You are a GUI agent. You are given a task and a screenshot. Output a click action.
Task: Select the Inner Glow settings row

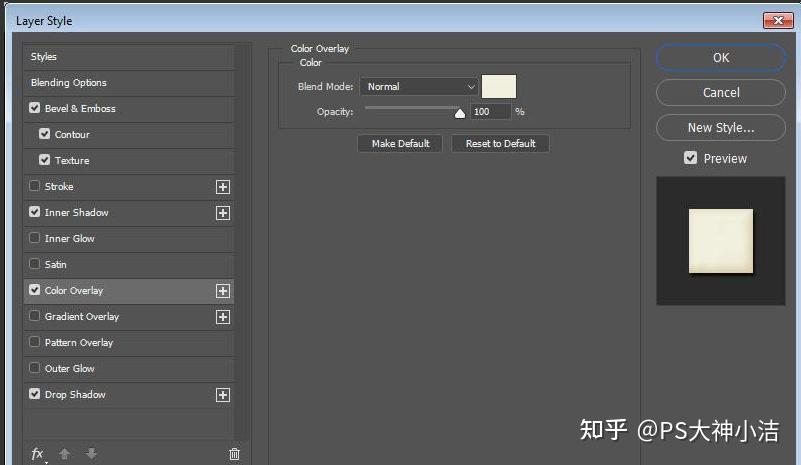pyautogui.click(x=129, y=239)
